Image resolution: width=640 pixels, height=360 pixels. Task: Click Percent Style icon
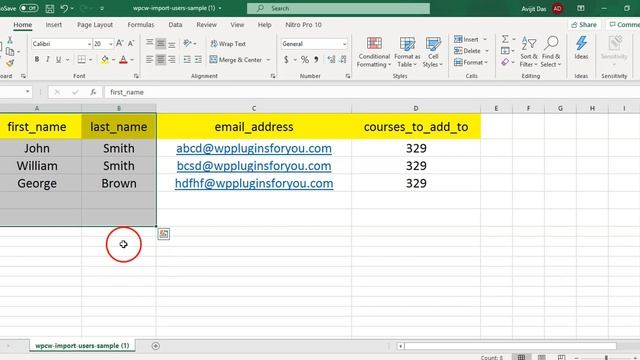304,60
